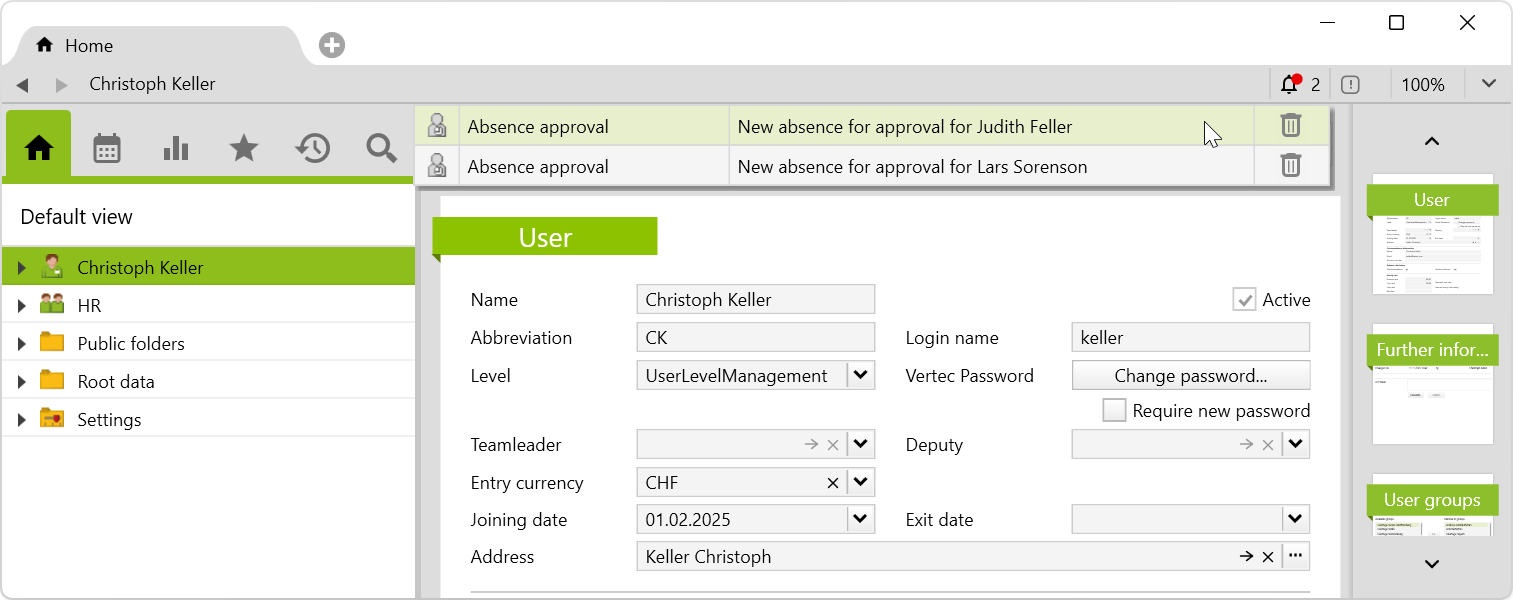Toggle the Active checkbox
The width and height of the screenshot is (1513, 600).
click(x=1244, y=300)
